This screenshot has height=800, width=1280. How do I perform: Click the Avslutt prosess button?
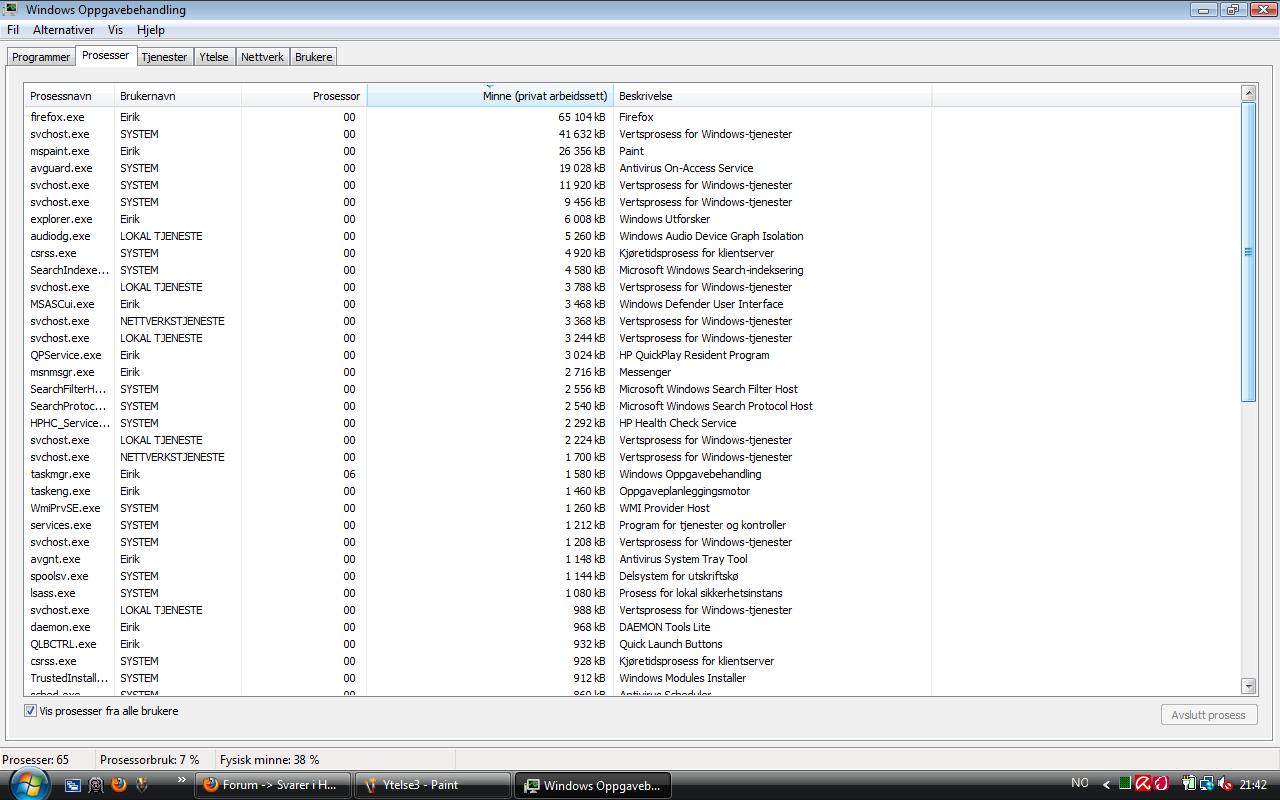tap(1208, 715)
